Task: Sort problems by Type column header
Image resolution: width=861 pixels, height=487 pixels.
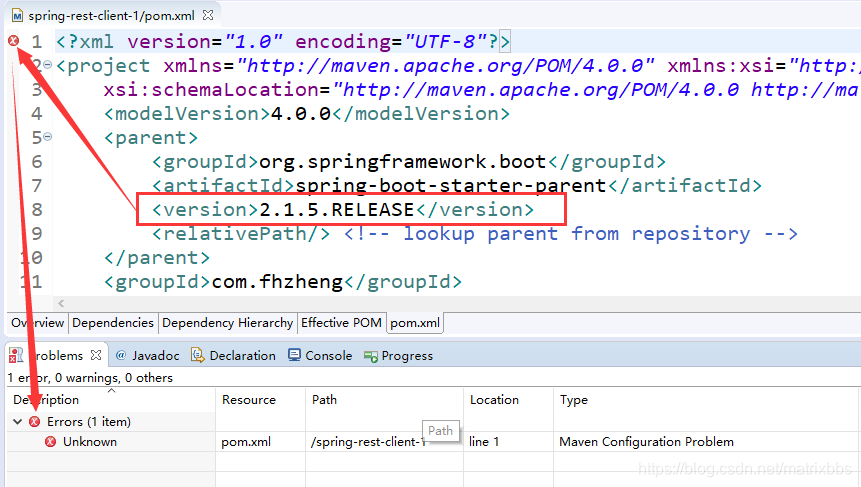Action: pos(705,400)
